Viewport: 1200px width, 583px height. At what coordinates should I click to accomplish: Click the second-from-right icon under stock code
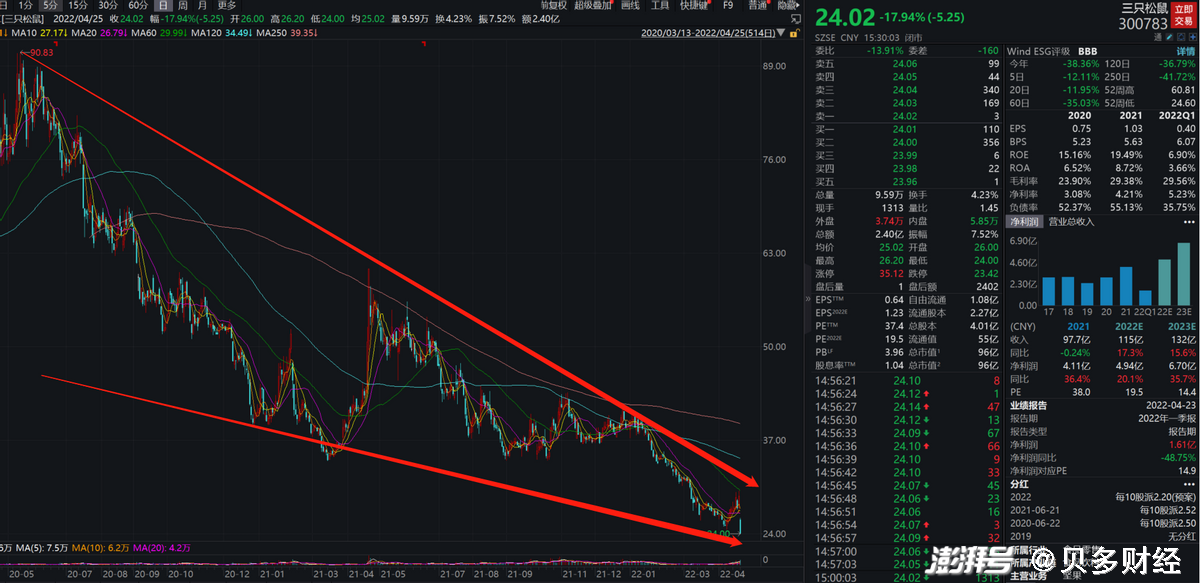click(1181, 37)
